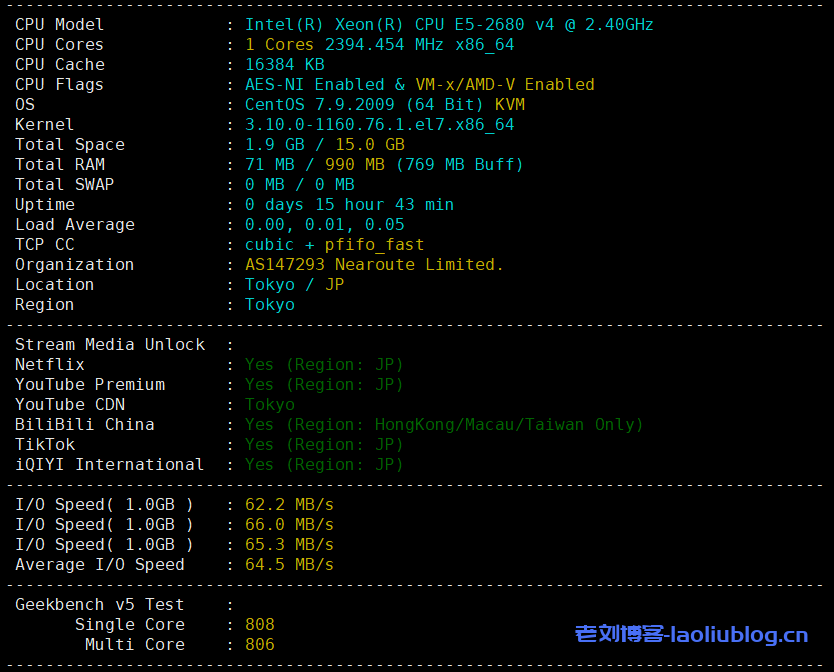Screen dimensions: 834x672
Task: Click the Location value Tokyo / JP
Action: 294,284
